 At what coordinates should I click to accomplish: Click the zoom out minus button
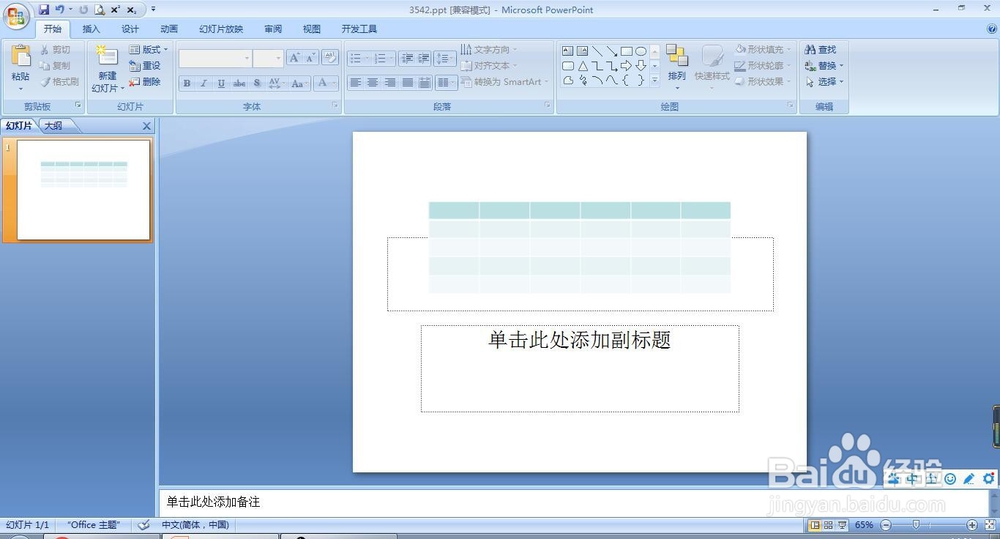[x=886, y=525]
